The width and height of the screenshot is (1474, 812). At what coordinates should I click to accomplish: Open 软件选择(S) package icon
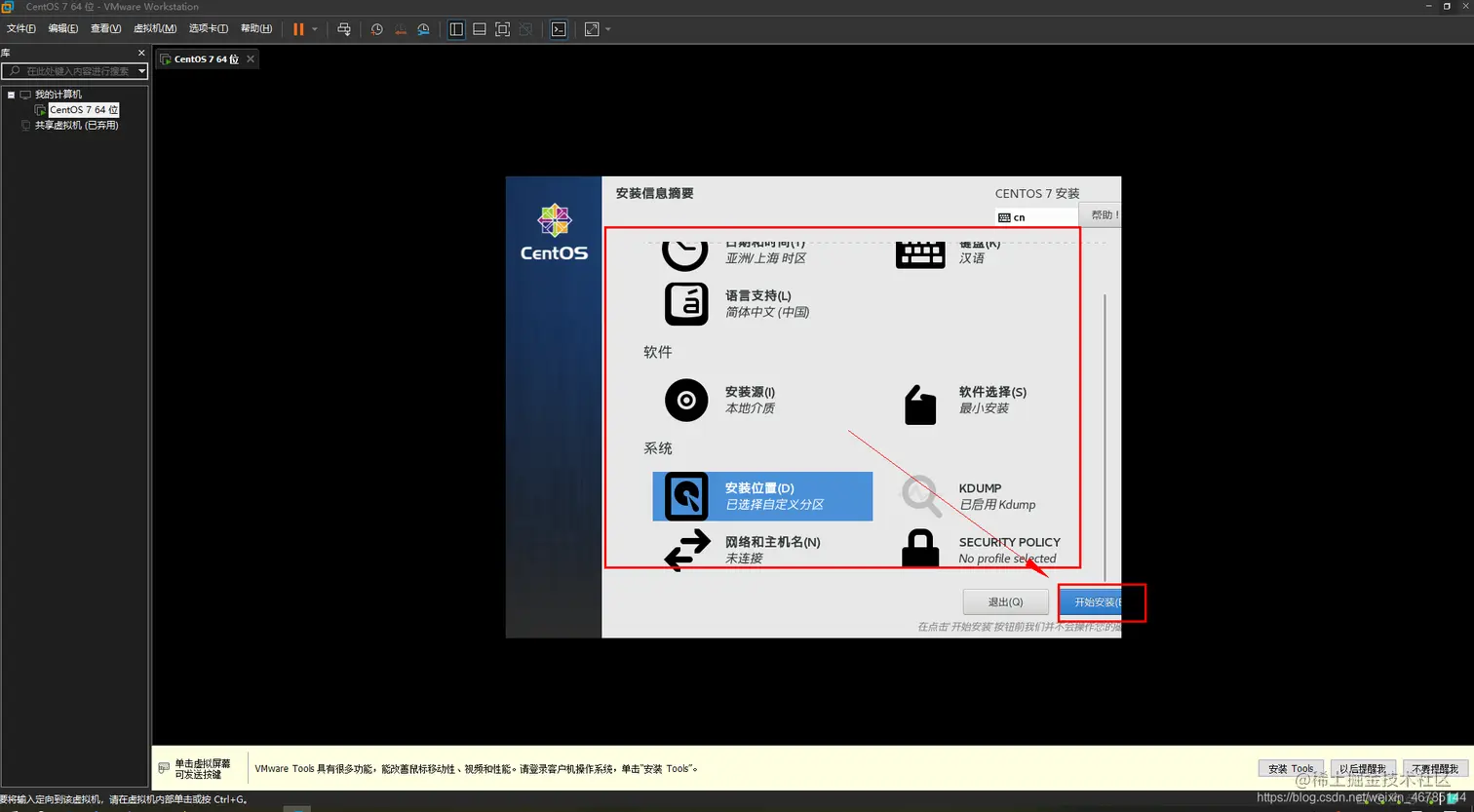920,405
